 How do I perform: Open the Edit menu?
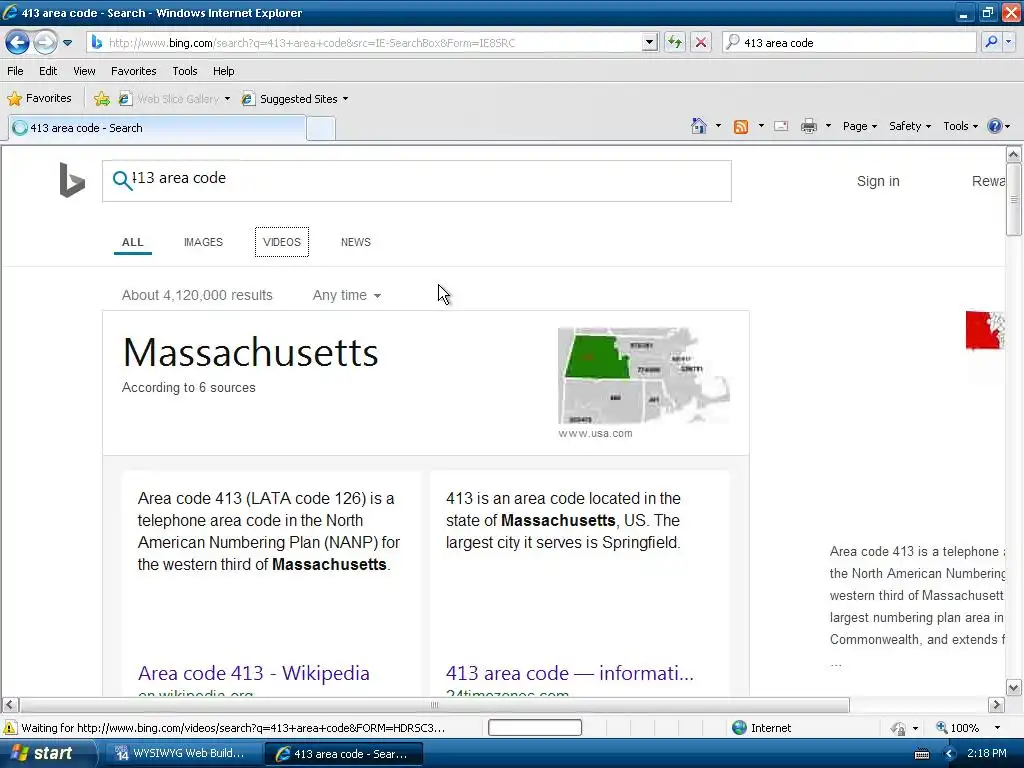click(48, 71)
